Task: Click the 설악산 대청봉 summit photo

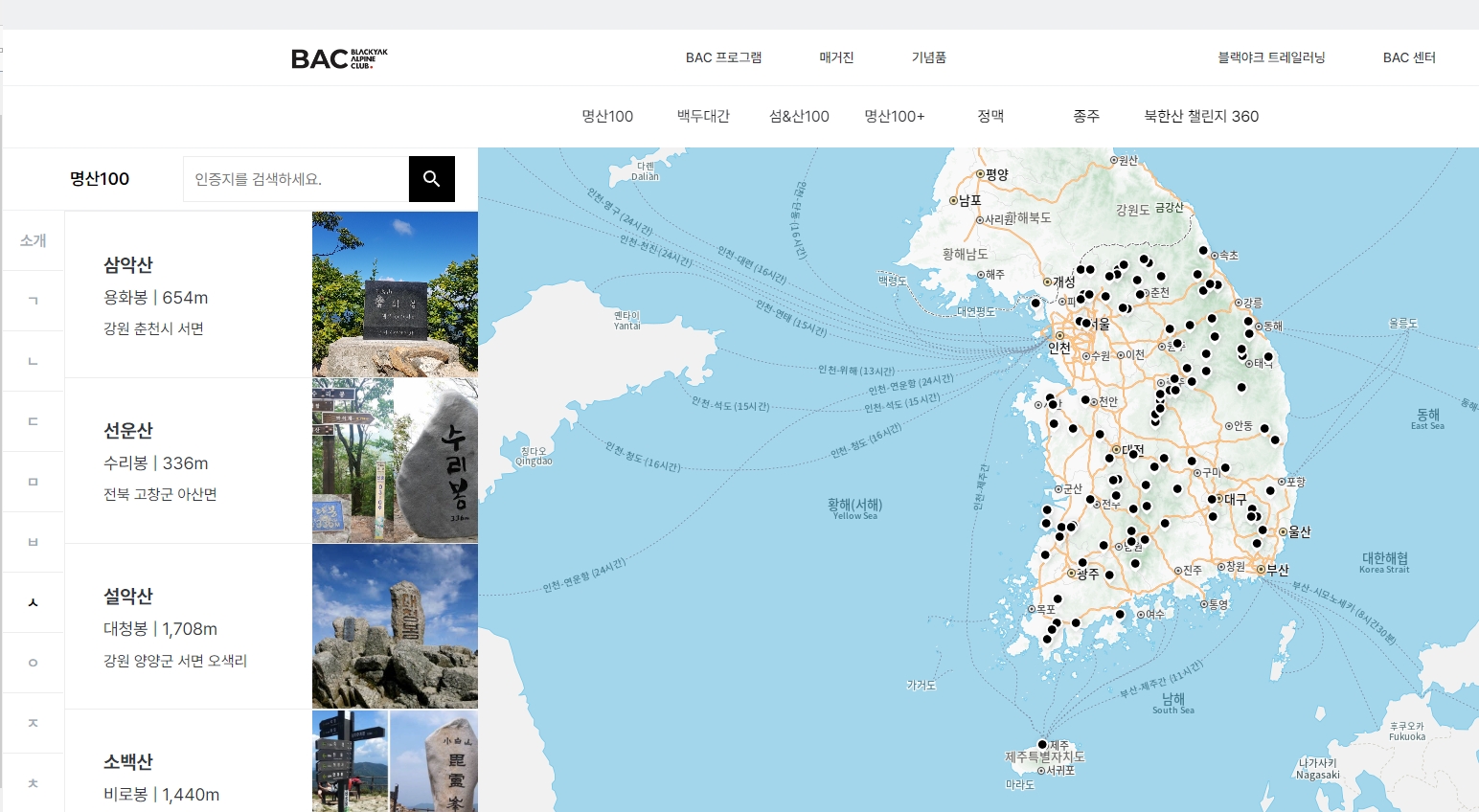Action: coord(395,626)
